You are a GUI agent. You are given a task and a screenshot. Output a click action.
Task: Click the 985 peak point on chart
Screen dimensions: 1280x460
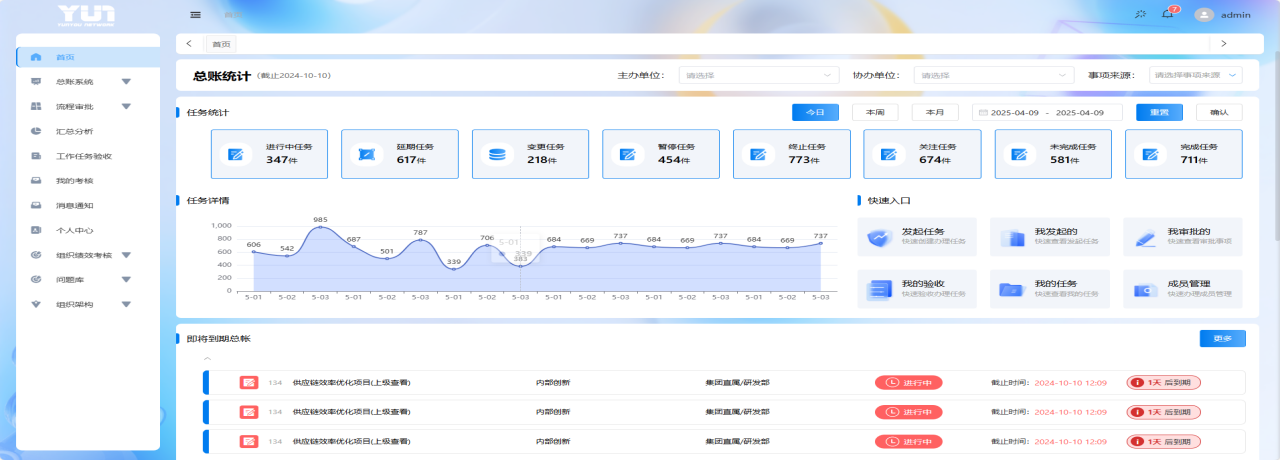pyautogui.click(x=320, y=228)
